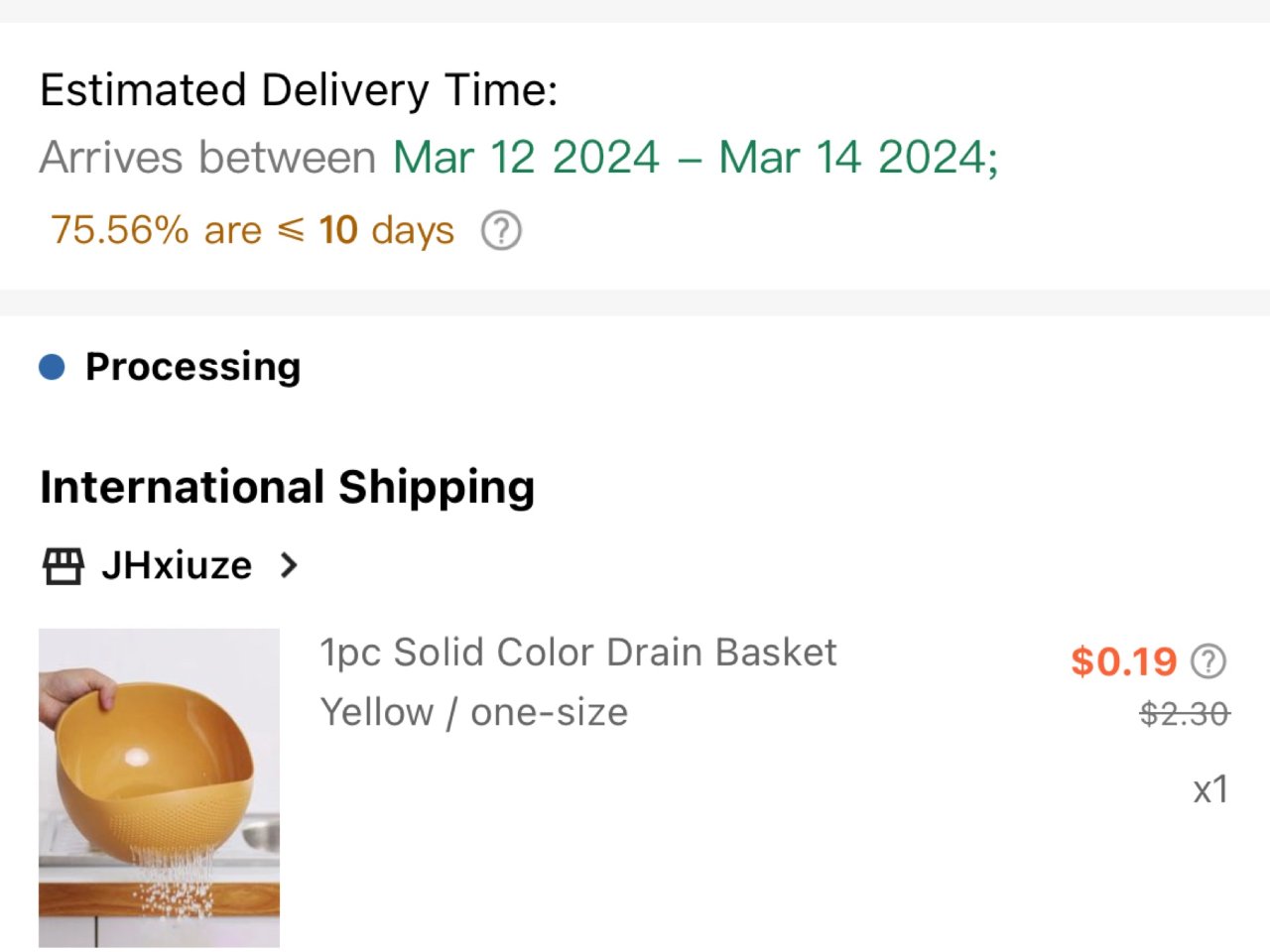
Task: Click the blue Processing status dot
Action: [52, 367]
